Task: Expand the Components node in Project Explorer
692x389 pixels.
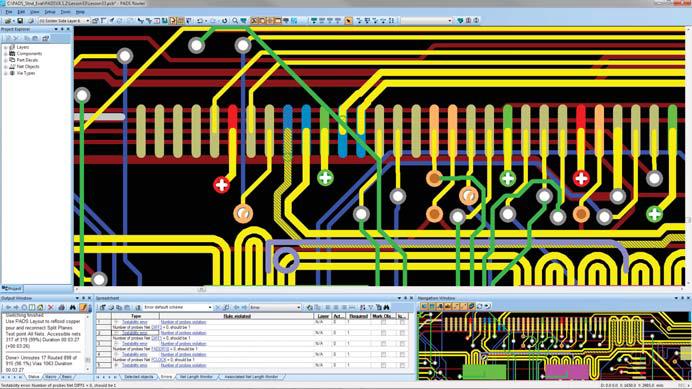Action: (6, 53)
